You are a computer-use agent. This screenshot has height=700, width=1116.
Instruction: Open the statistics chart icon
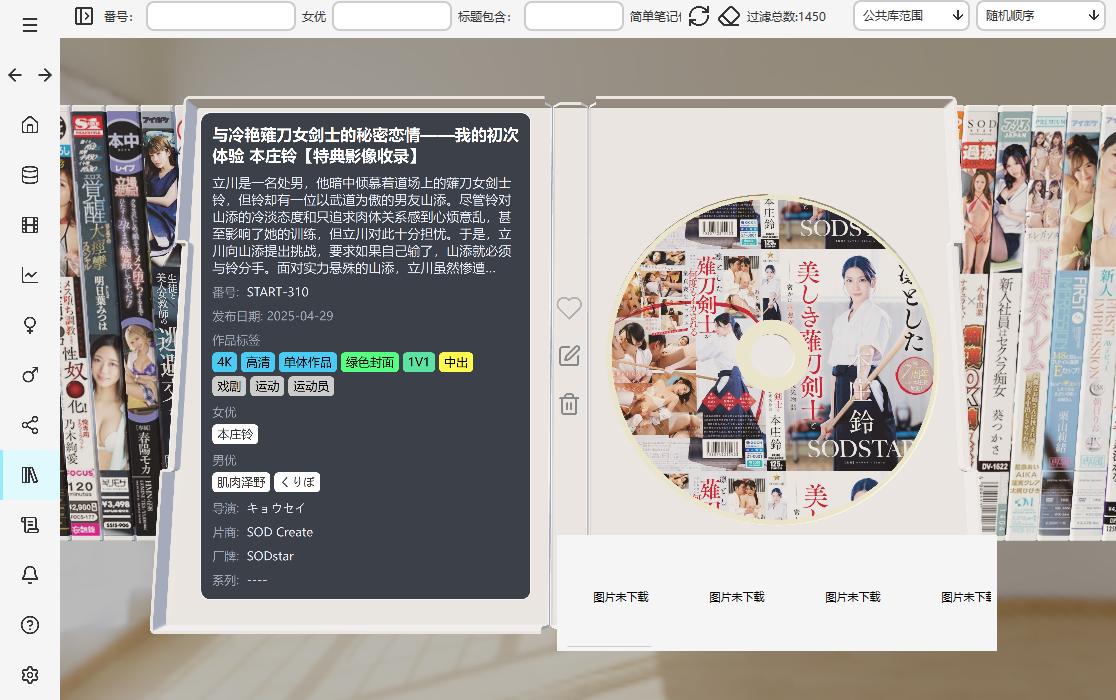pos(30,275)
